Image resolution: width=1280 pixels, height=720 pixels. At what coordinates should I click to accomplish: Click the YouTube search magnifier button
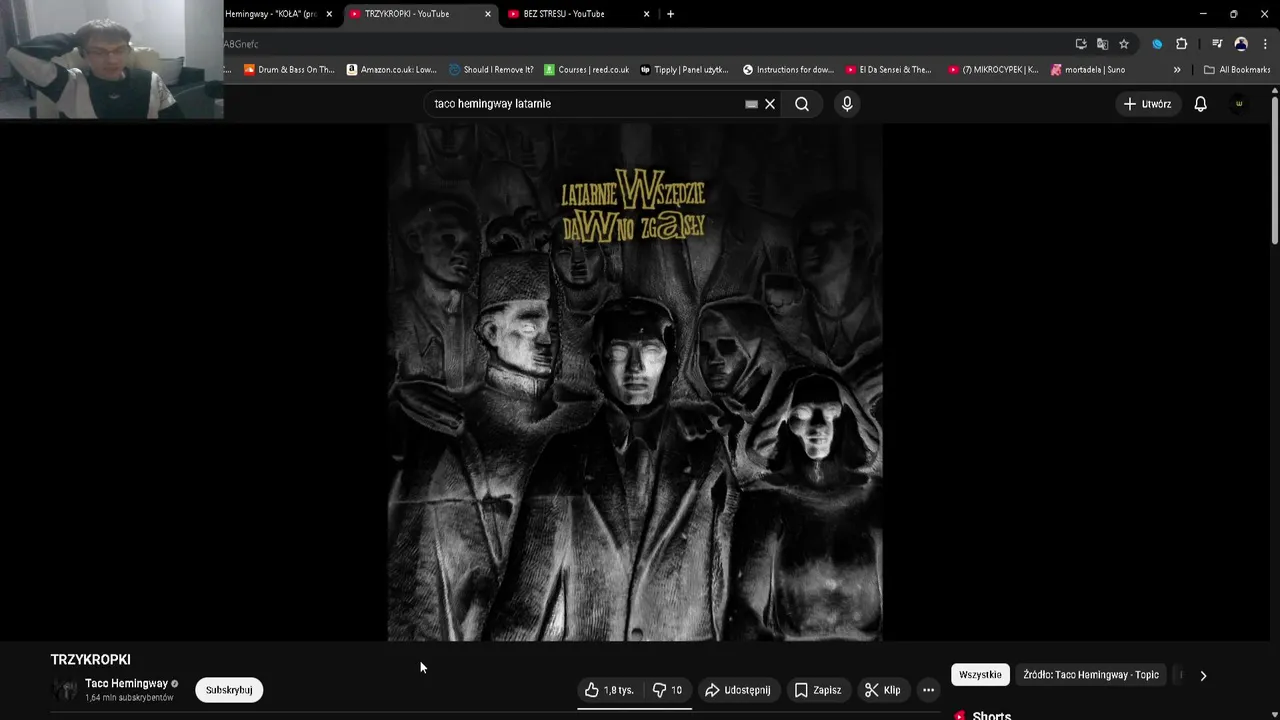pos(802,104)
